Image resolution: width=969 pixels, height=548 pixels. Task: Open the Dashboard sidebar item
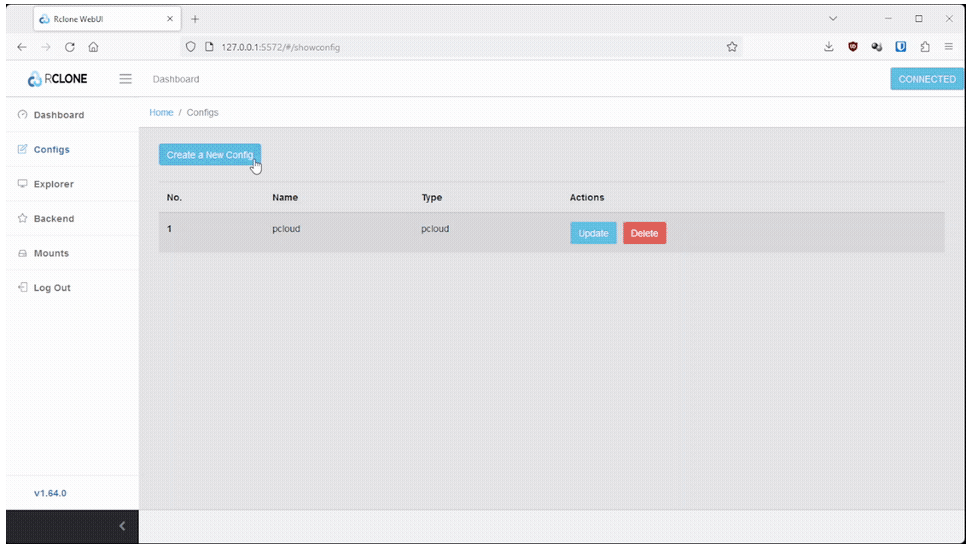point(58,115)
